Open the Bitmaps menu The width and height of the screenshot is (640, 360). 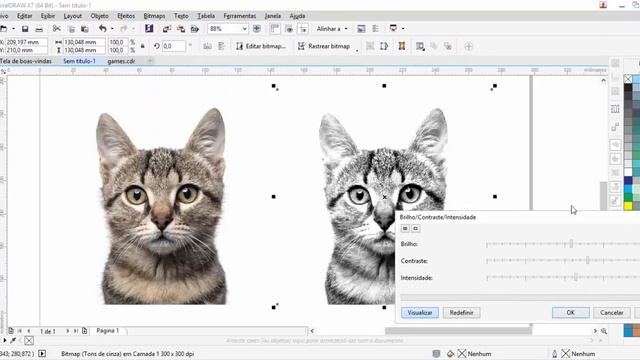tap(154, 16)
